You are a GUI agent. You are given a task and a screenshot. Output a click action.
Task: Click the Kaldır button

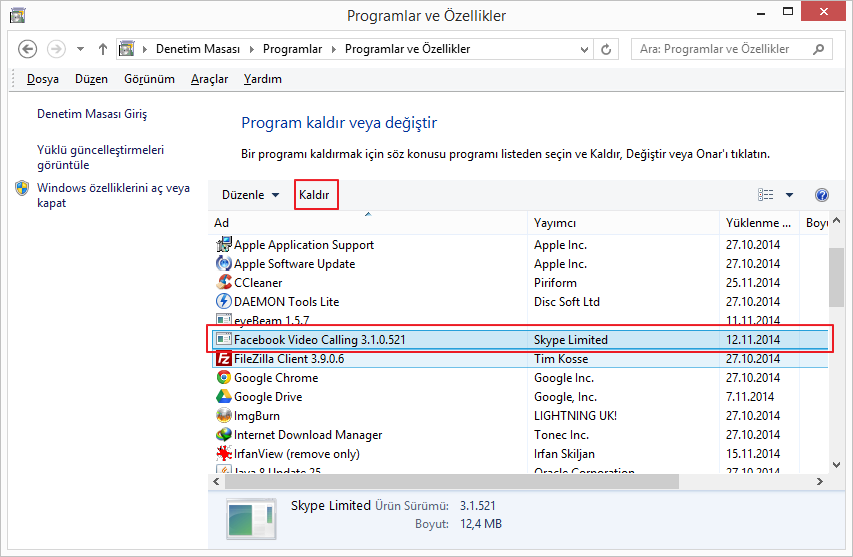(x=315, y=195)
